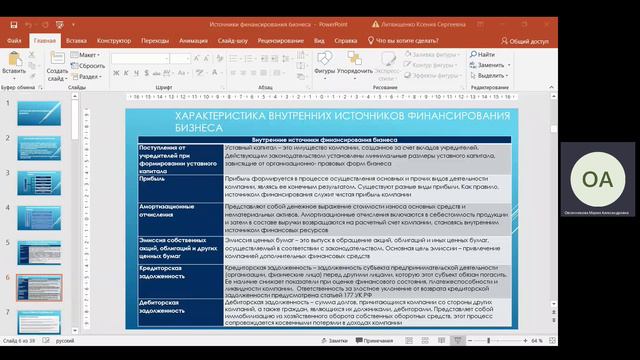Open the Переходы ribbon tab
Screen dimensions: 640x360
155,41
